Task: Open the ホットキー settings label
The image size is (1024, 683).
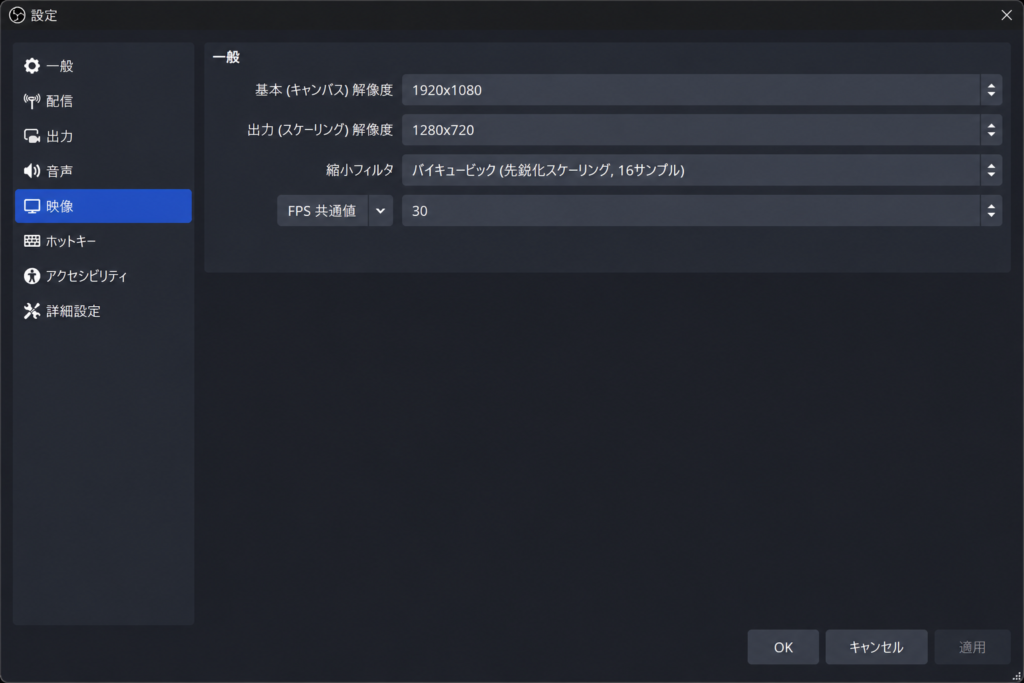Action: (71, 241)
